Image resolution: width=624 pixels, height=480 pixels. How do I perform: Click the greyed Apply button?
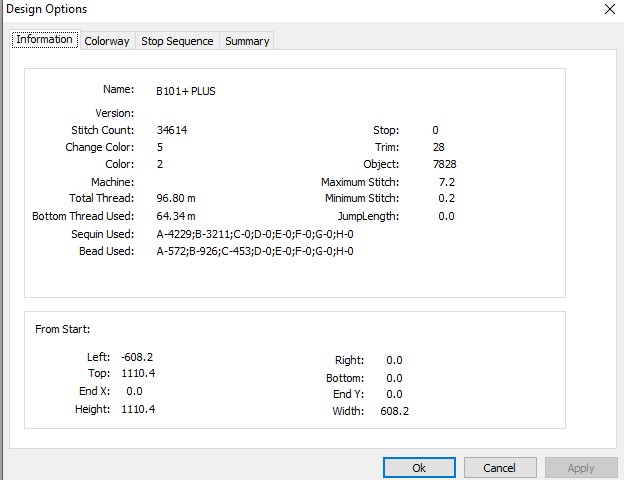pos(581,468)
